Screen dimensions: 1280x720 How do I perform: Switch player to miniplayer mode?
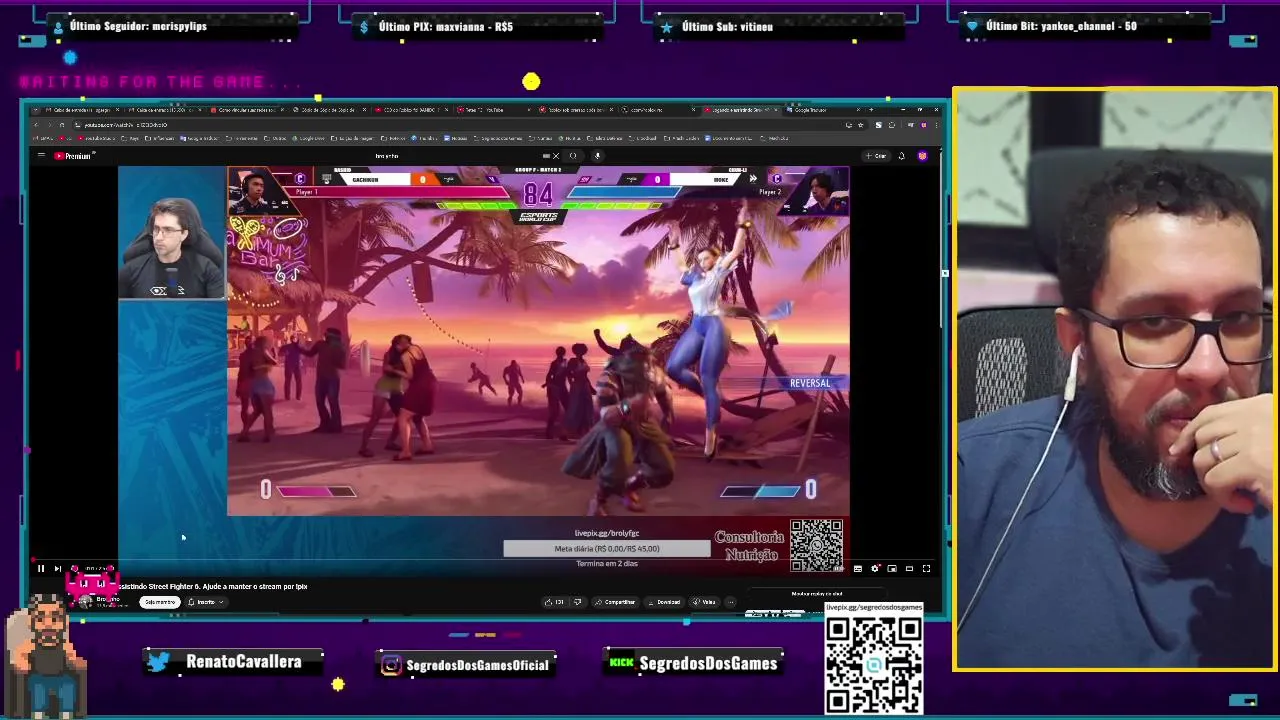[892, 569]
